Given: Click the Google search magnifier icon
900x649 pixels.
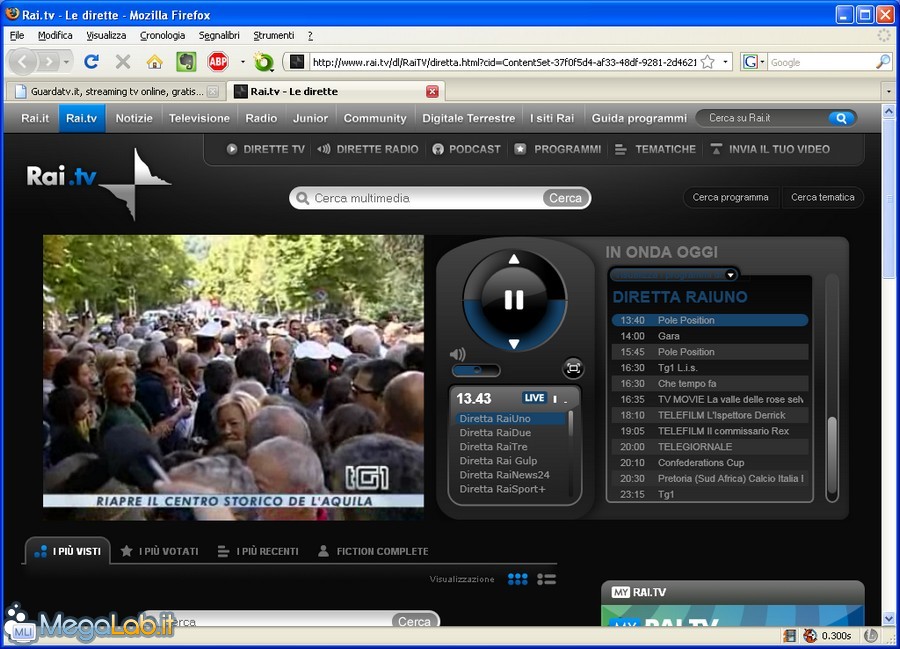Looking at the screenshot, I should click(883, 62).
